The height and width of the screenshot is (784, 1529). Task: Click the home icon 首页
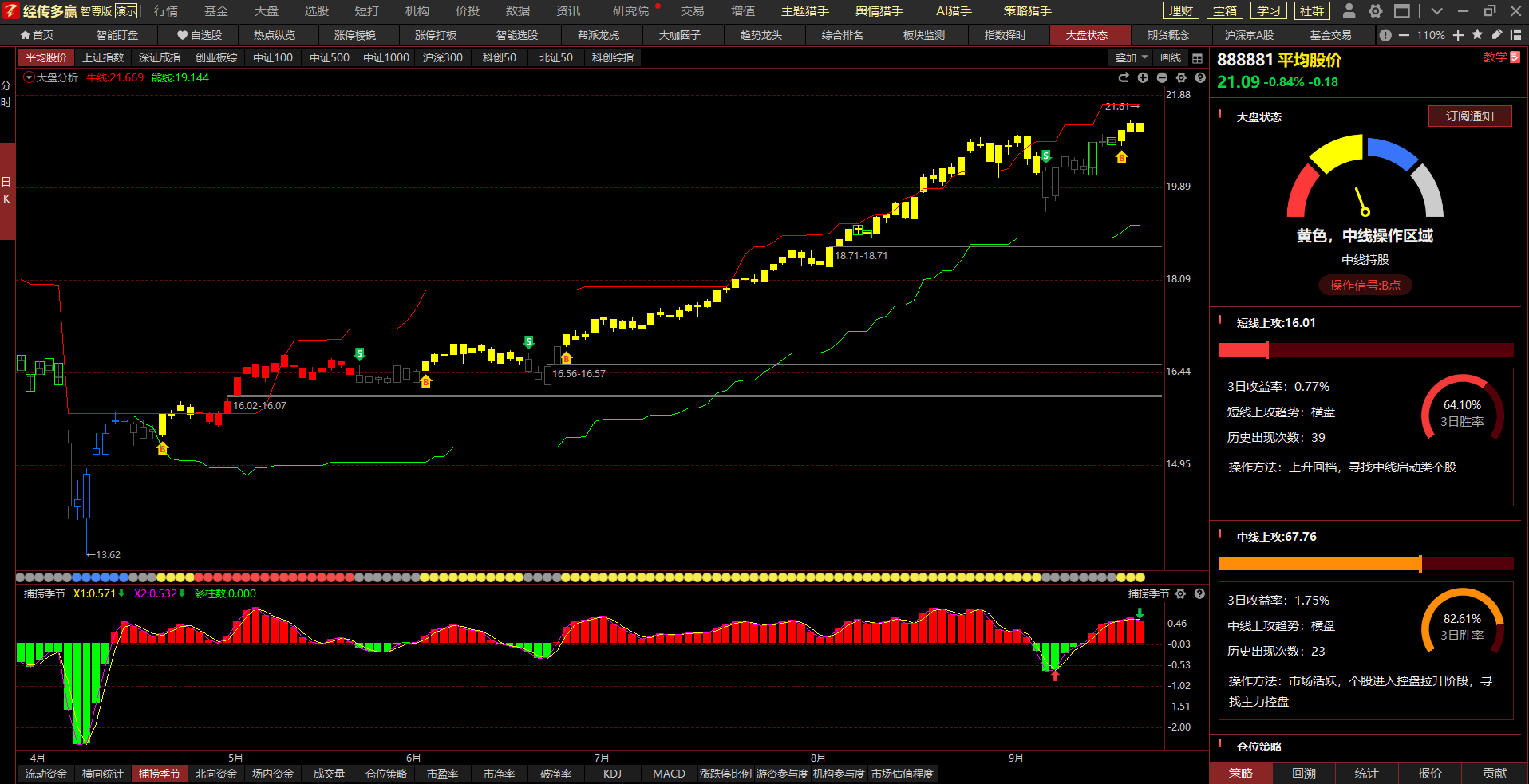37,35
